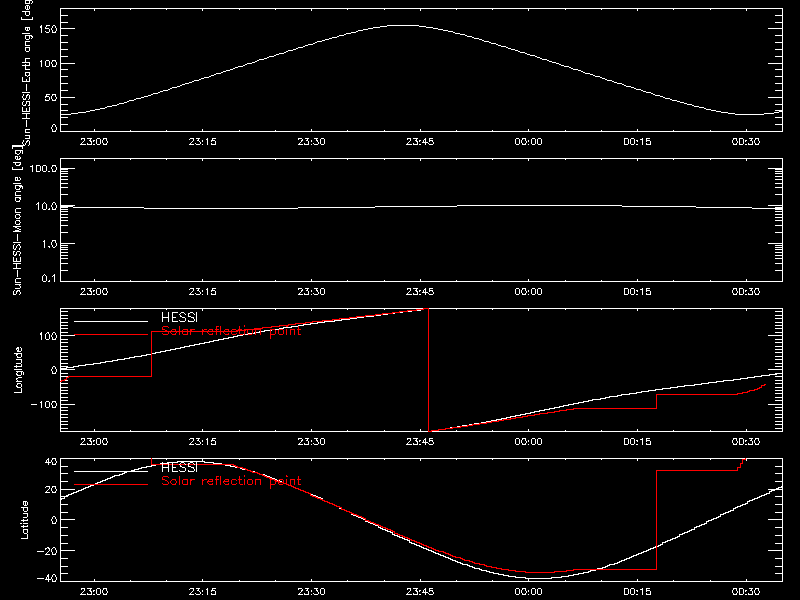Click the 50 tick on Earth angle plot

coord(51,97)
